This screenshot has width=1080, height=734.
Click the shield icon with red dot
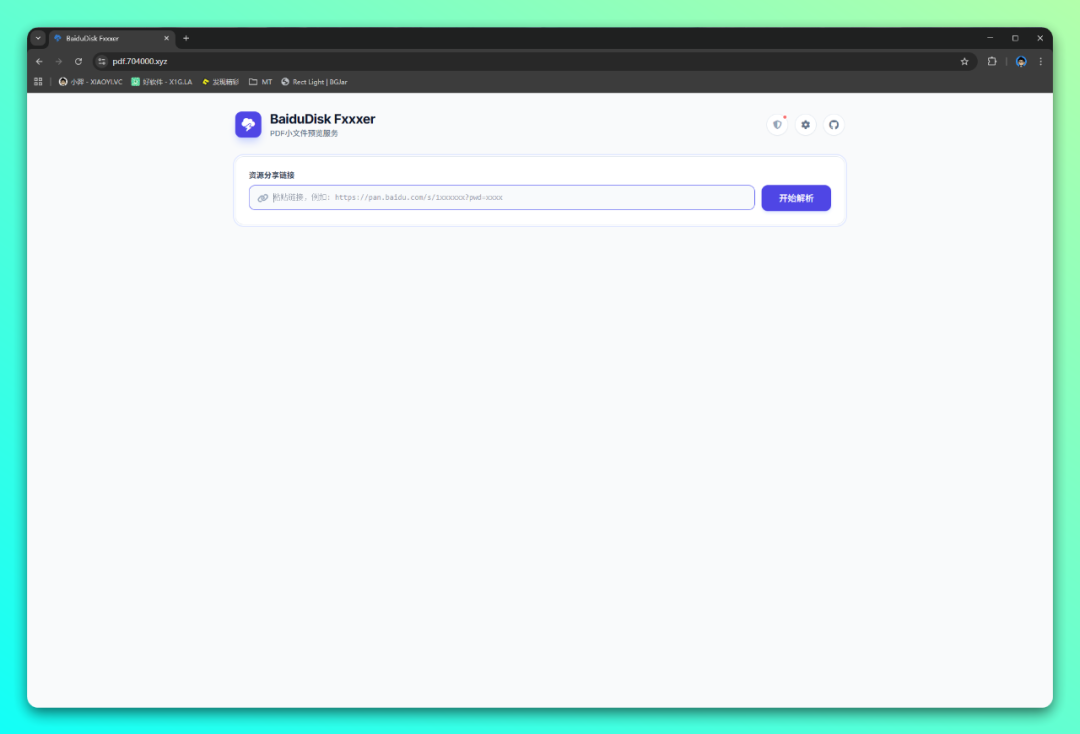(777, 125)
